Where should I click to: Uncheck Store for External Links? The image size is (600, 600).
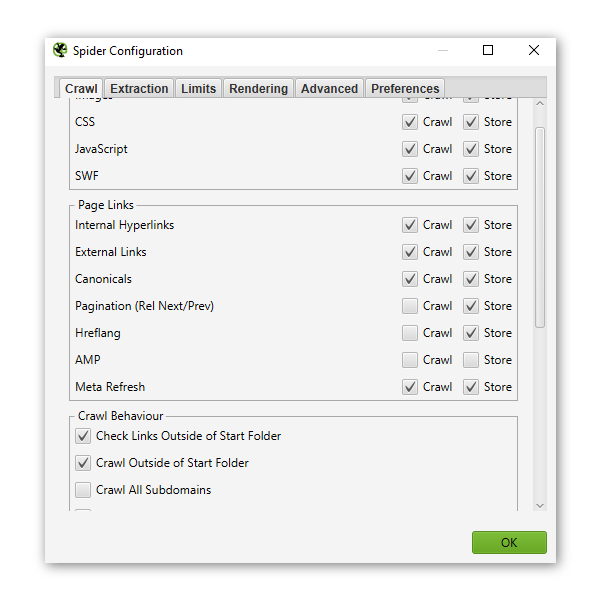[x=471, y=252]
